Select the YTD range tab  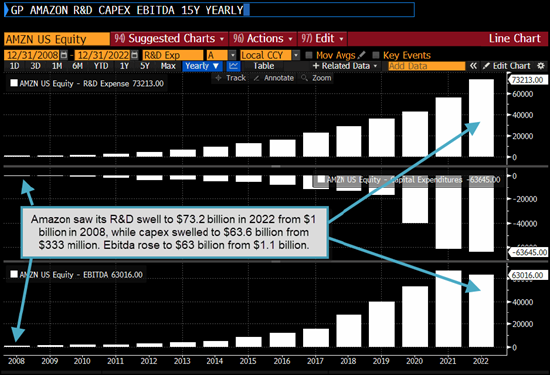coord(101,66)
